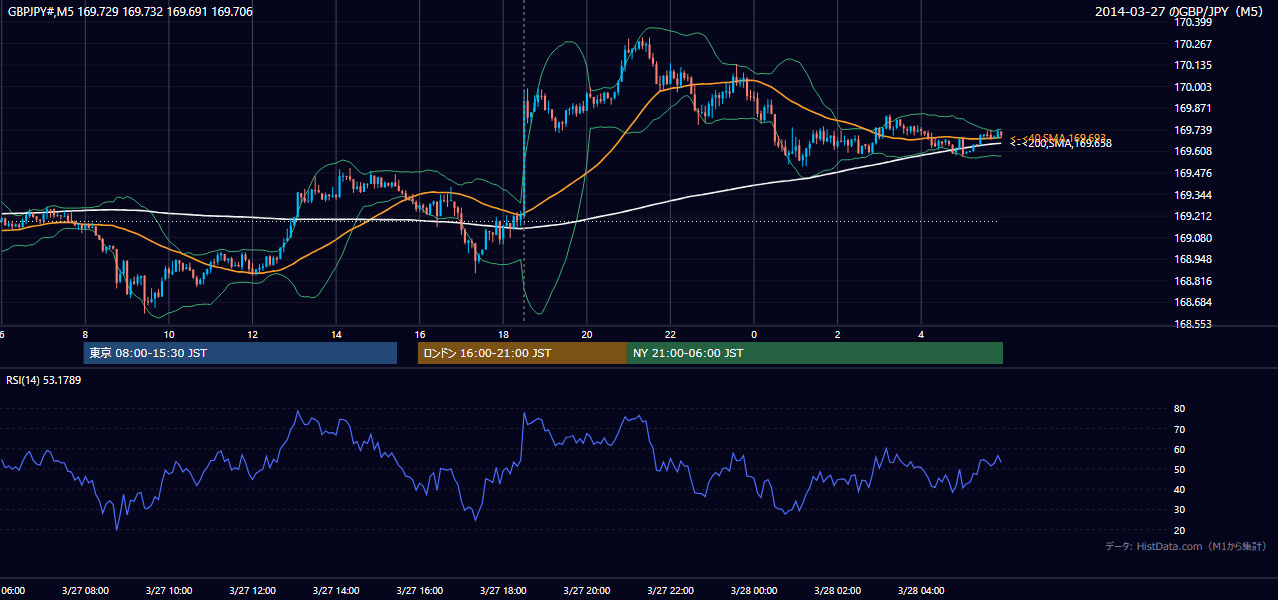Click the bottom time label 3/27 10:00
The width and height of the screenshot is (1278, 600).
[x=168, y=591]
